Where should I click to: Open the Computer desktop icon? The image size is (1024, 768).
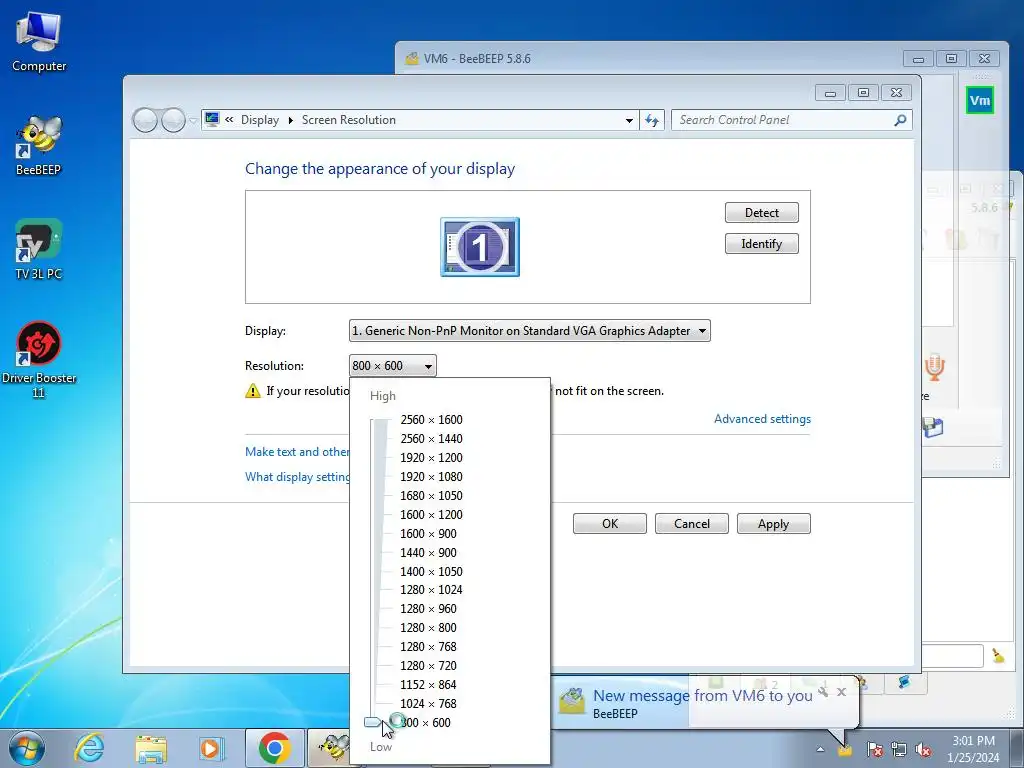coord(39,42)
